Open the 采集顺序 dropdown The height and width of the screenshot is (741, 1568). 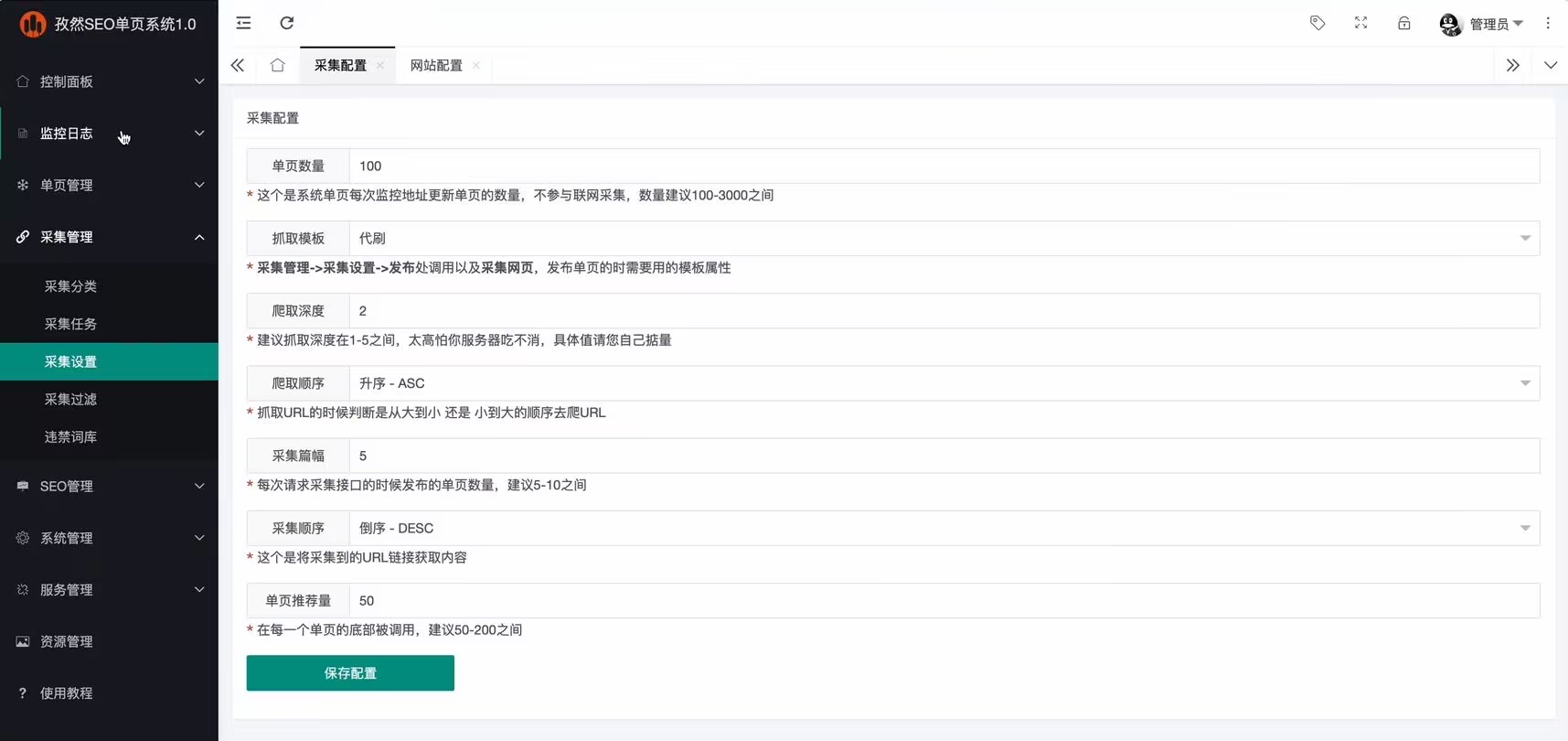coord(944,528)
